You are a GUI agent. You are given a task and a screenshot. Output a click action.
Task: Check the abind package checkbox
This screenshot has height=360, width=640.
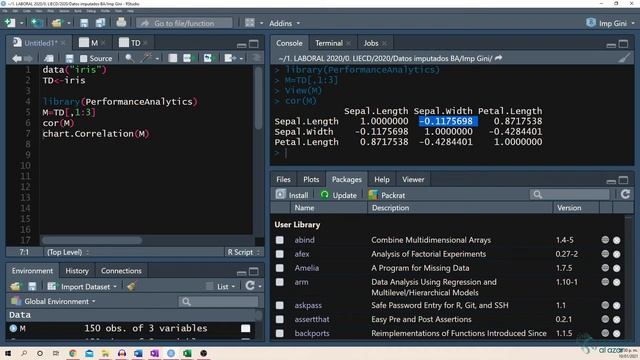coord(280,240)
